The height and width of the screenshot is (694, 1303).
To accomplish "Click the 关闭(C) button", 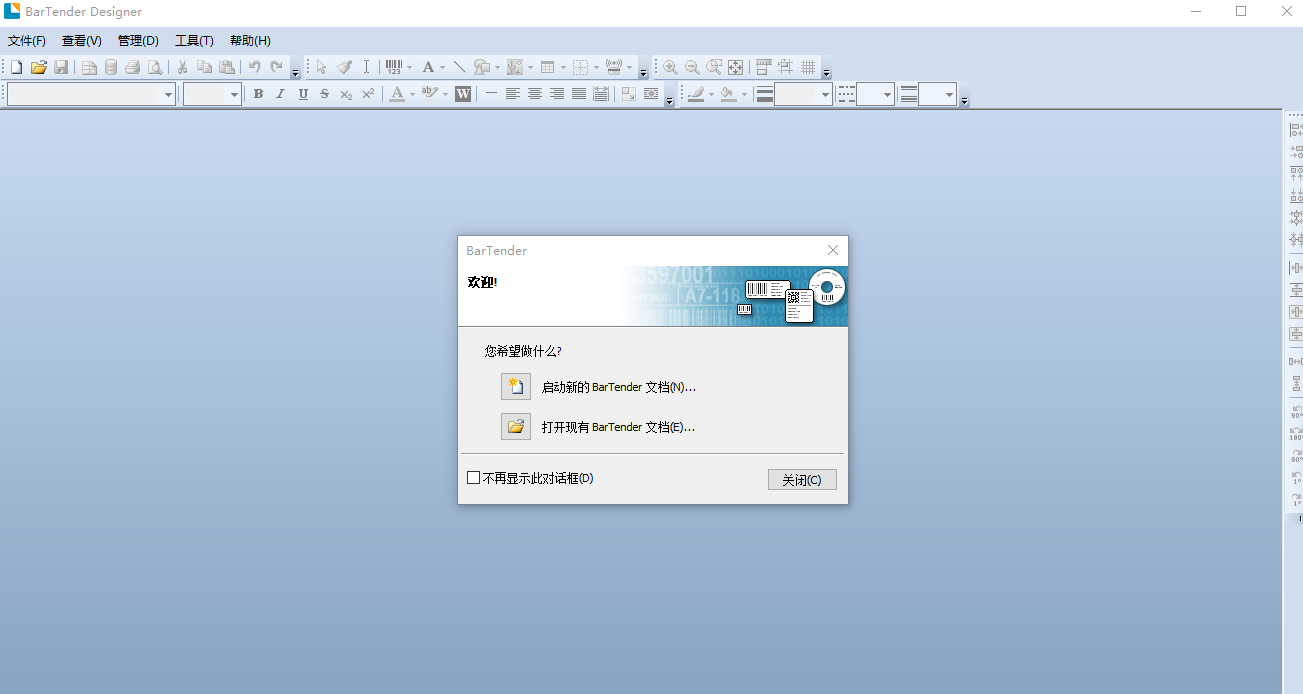I will tap(802, 480).
